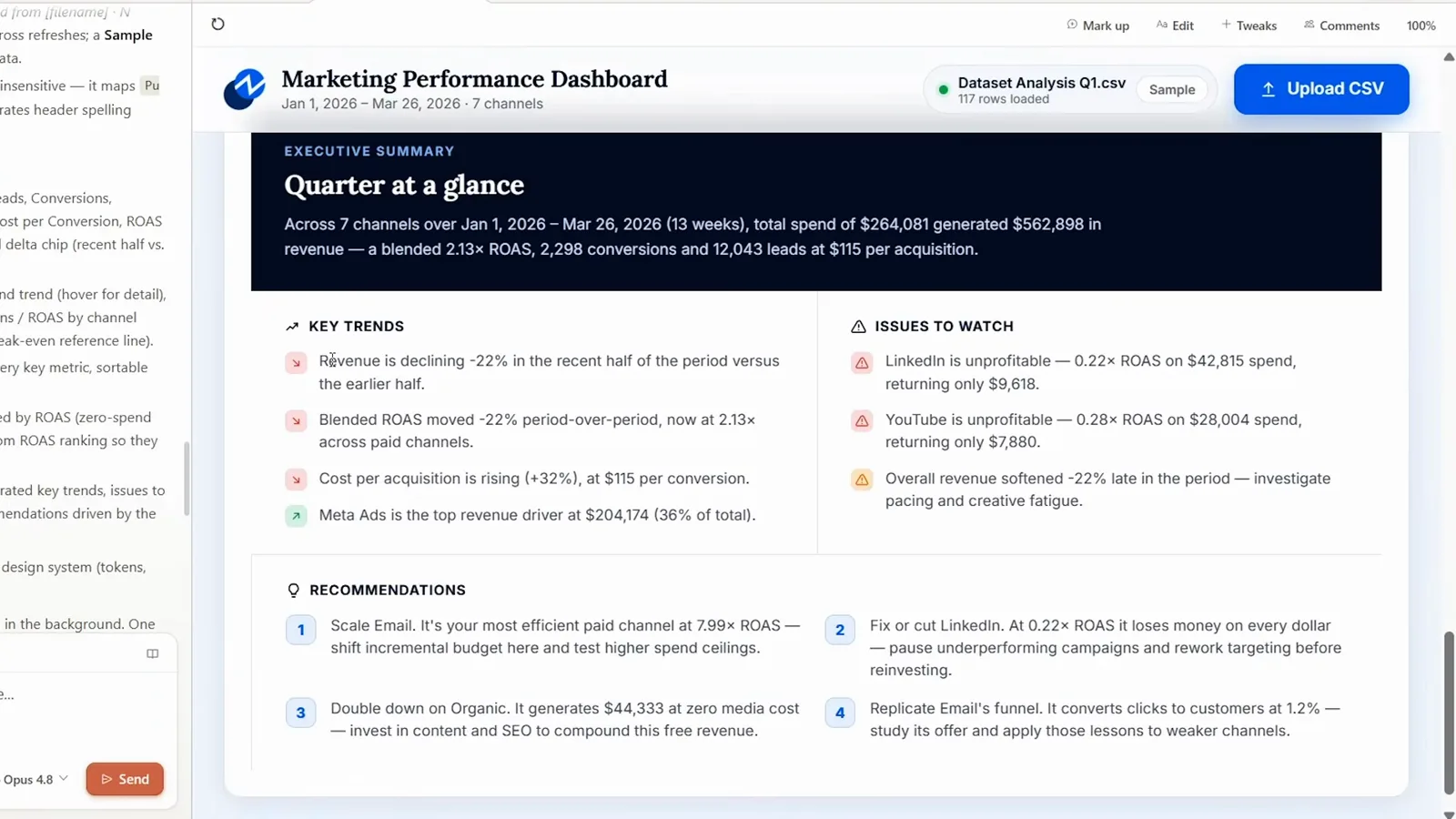Image resolution: width=1456 pixels, height=819 pixels.
Task: Click the chat panel scrollbar
Action: point(187,479)
